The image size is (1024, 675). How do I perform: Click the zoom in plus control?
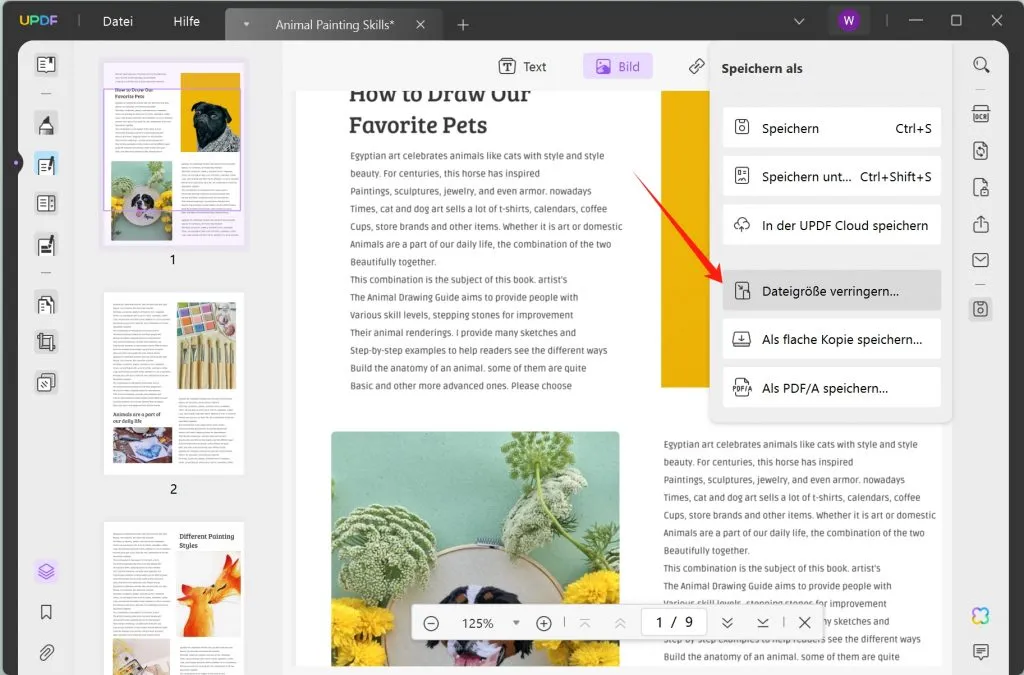(x=544, y=622)
